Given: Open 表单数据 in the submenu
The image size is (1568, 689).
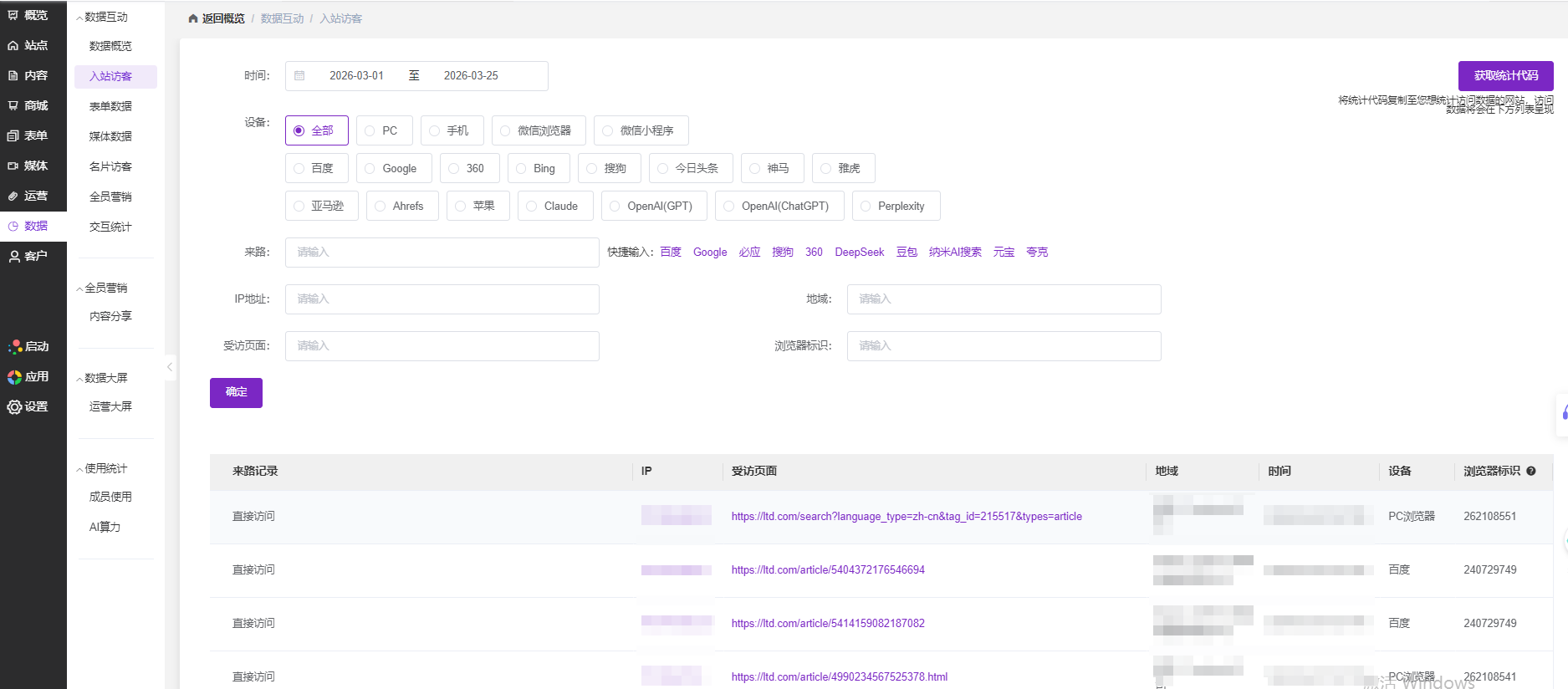Looking at the screenshot, I should tap(110, 106).
